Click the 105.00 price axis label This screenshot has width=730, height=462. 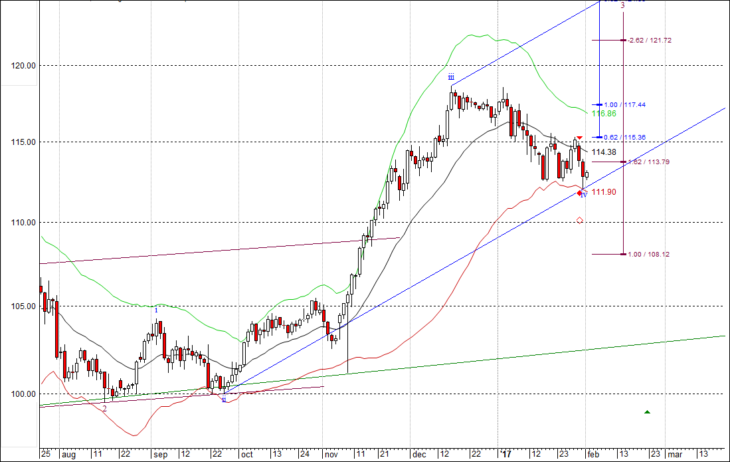point(24,306)
